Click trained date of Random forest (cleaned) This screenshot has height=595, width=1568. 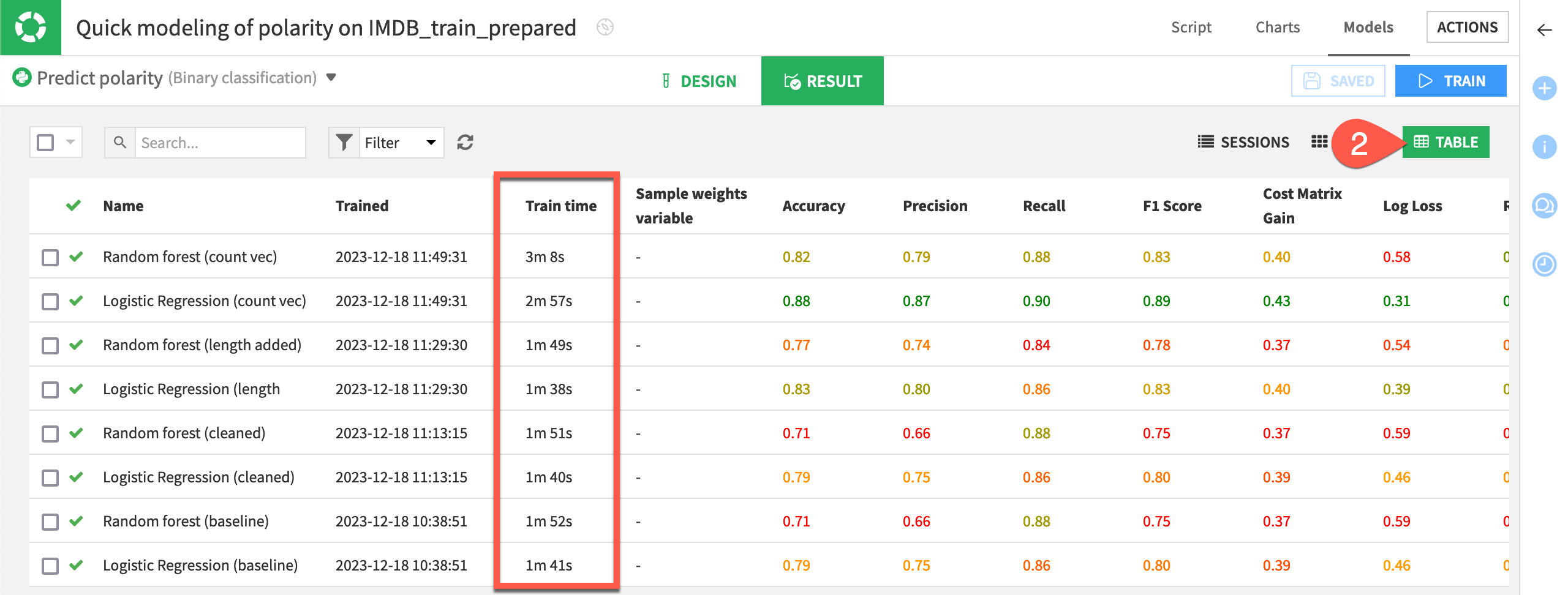tap(401, 433)
